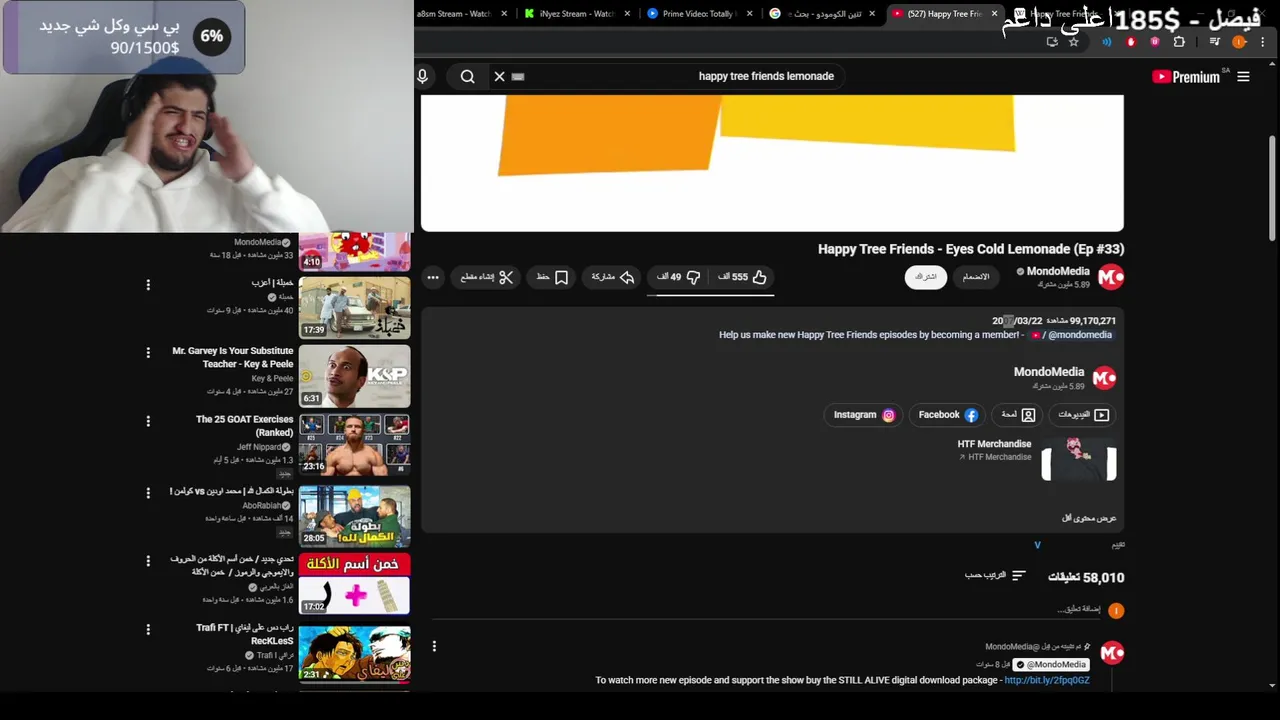
Task: Dislike the video (49 thousand)
Action: point(678,277)
